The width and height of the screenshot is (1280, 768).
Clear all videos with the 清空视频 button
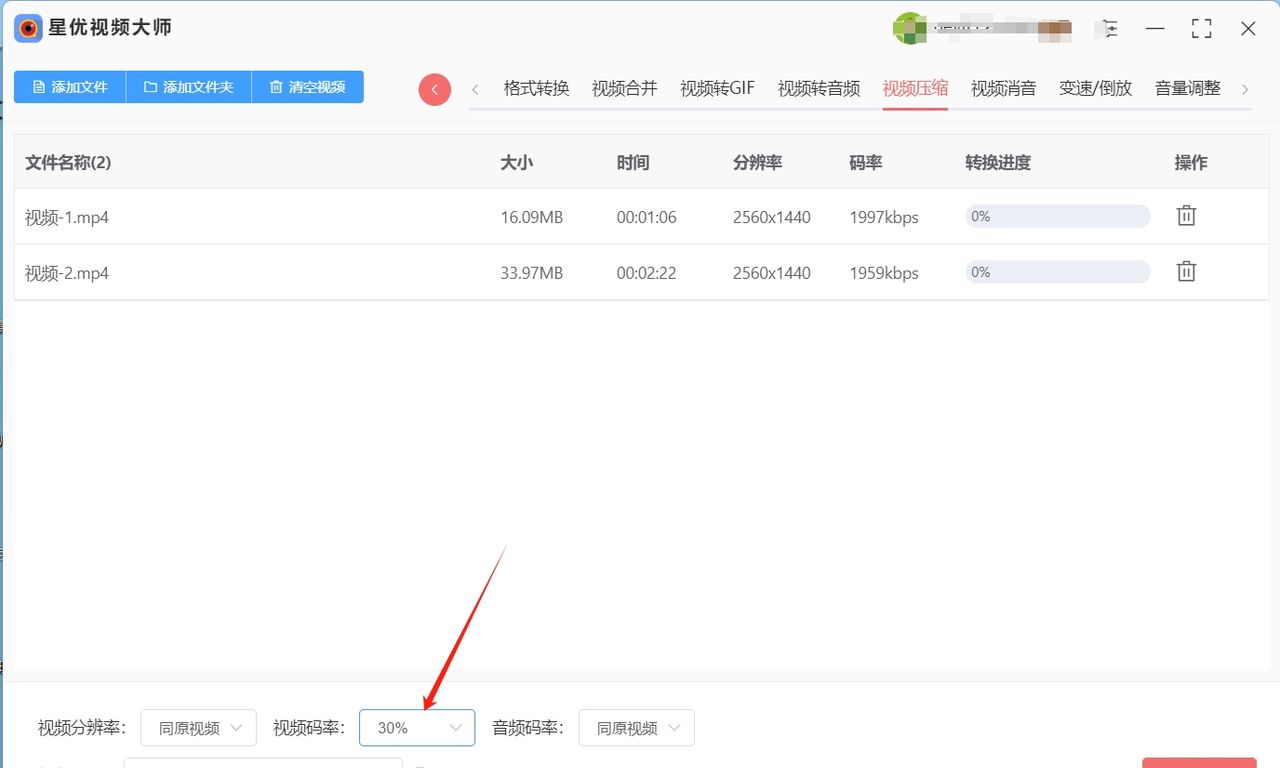[x=307, y=87]
